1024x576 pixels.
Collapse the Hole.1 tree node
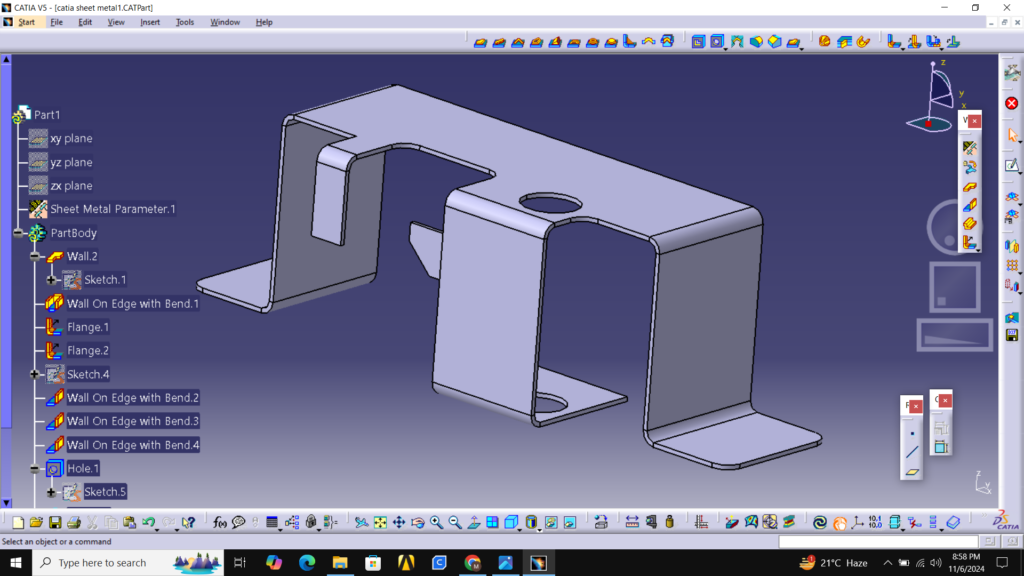click(35, 468)
